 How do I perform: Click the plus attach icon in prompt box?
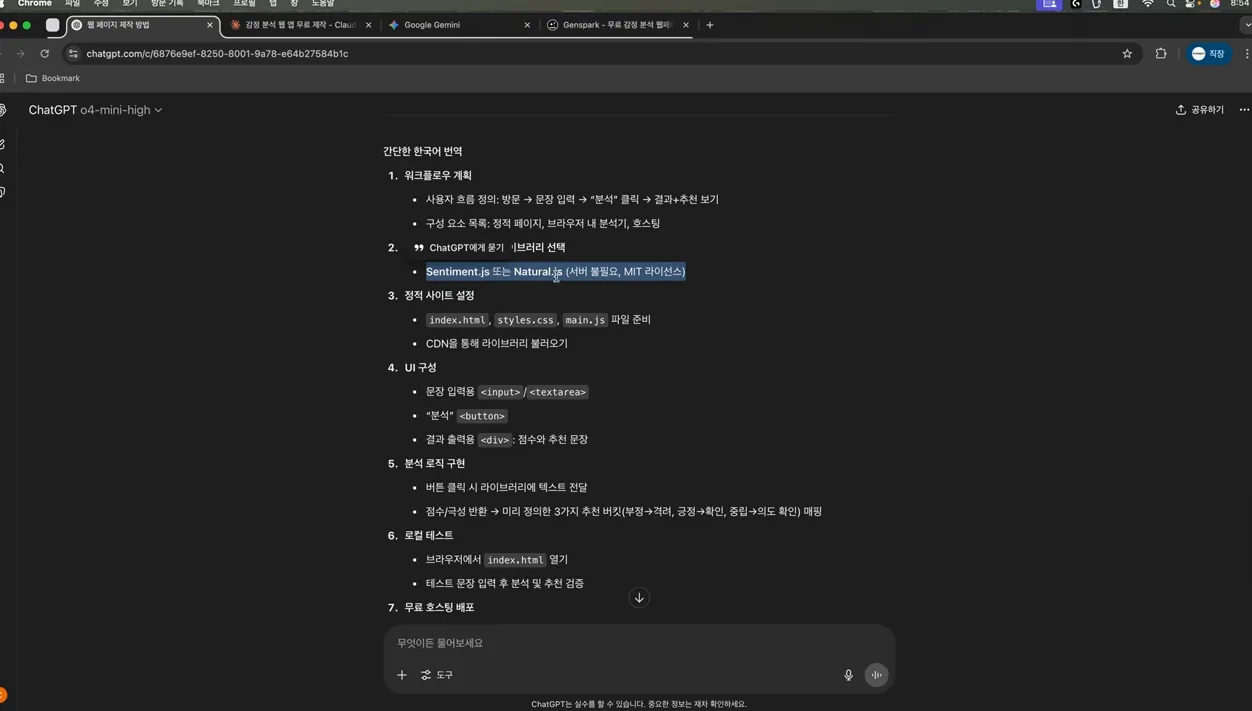402,675
